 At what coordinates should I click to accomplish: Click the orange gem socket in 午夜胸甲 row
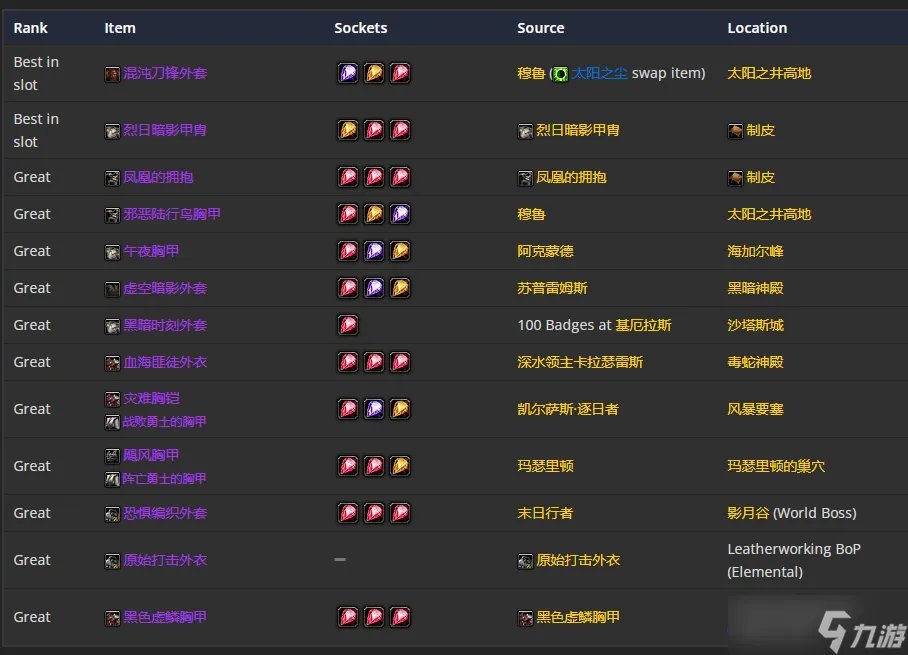399,251
